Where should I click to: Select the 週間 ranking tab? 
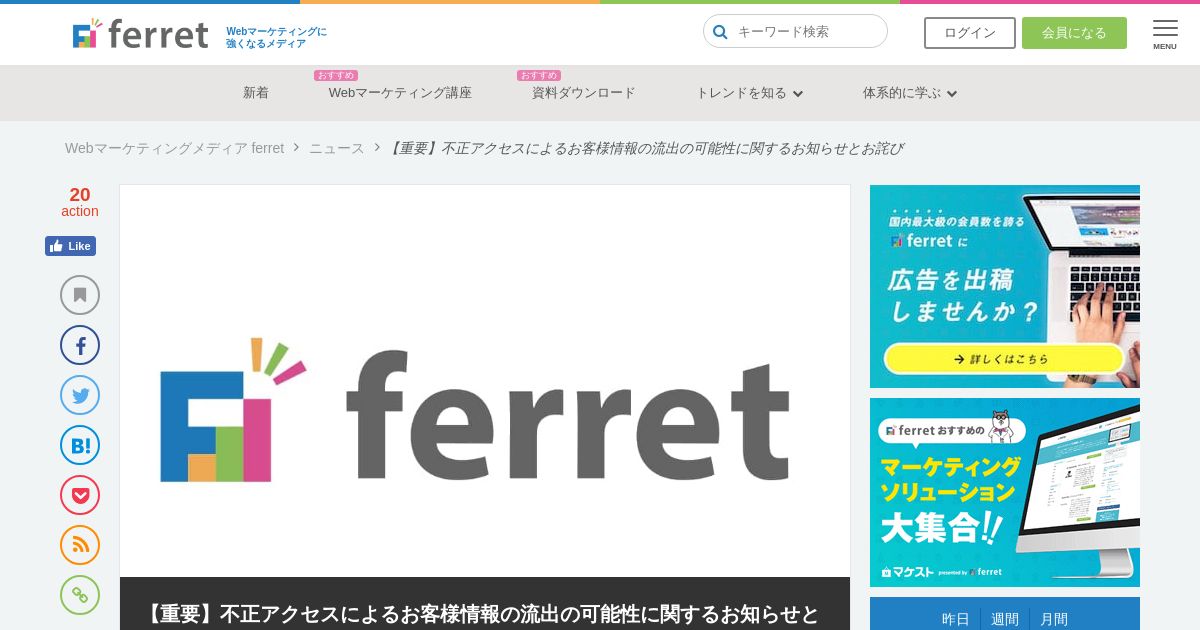coord(1005,619)
